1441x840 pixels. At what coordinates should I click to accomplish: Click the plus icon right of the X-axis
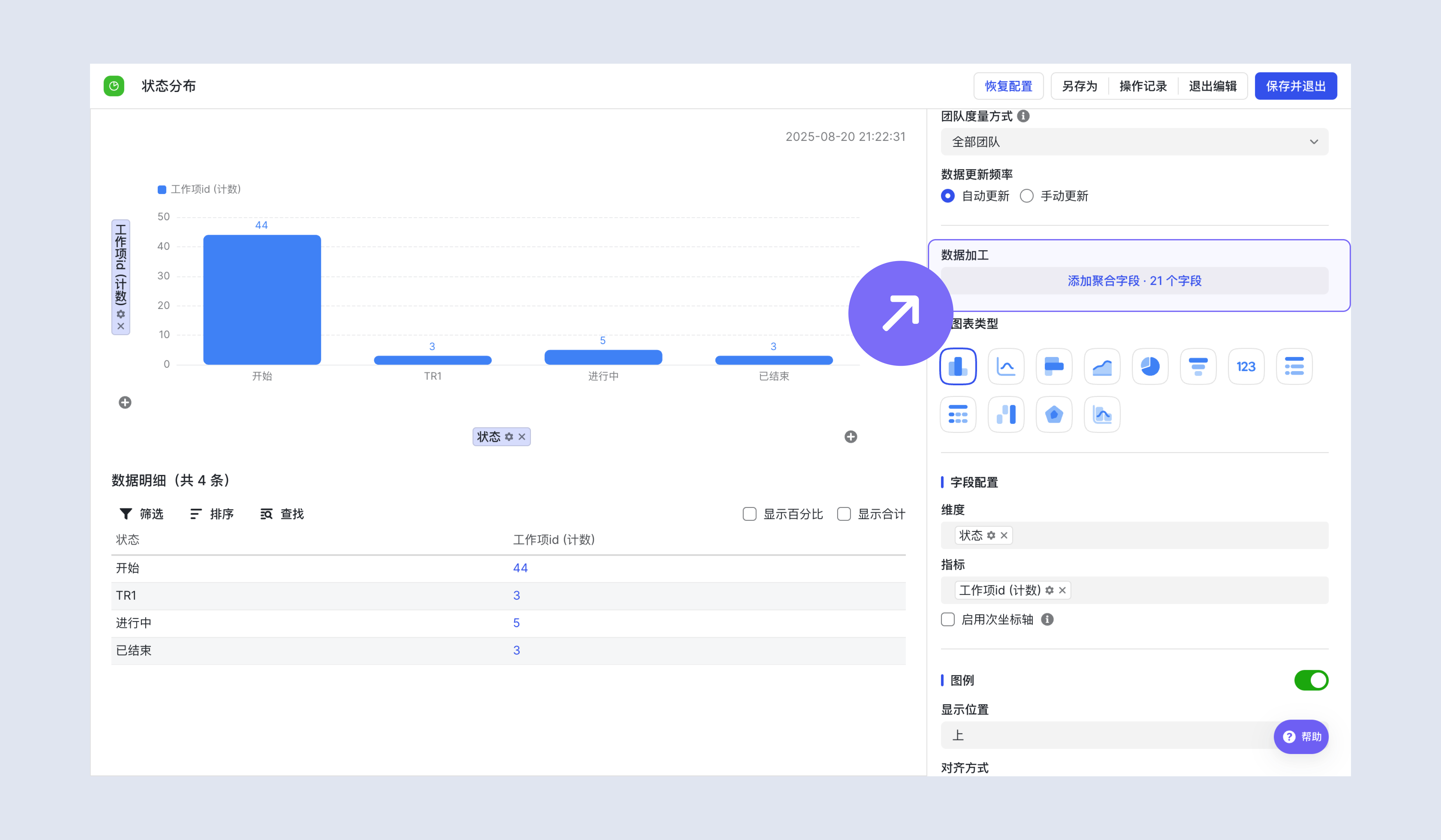(x=851, y=436)
